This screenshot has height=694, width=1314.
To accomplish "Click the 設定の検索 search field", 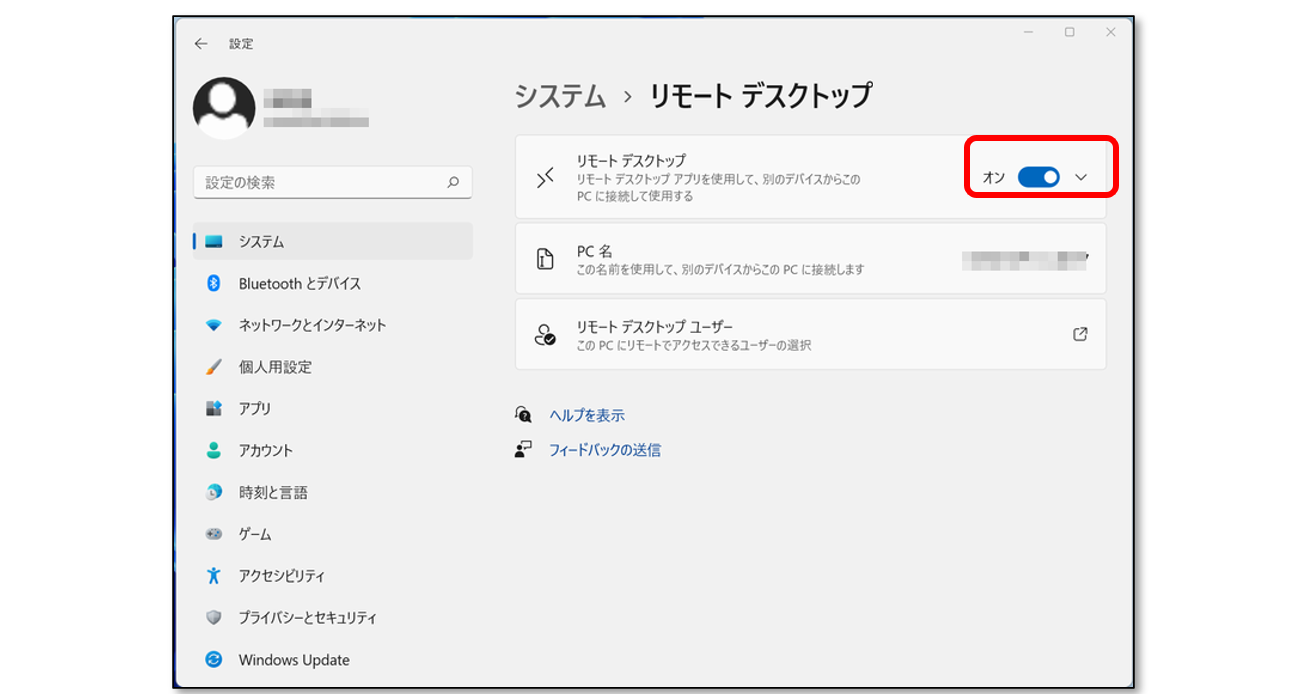I will tap(333, 182).
